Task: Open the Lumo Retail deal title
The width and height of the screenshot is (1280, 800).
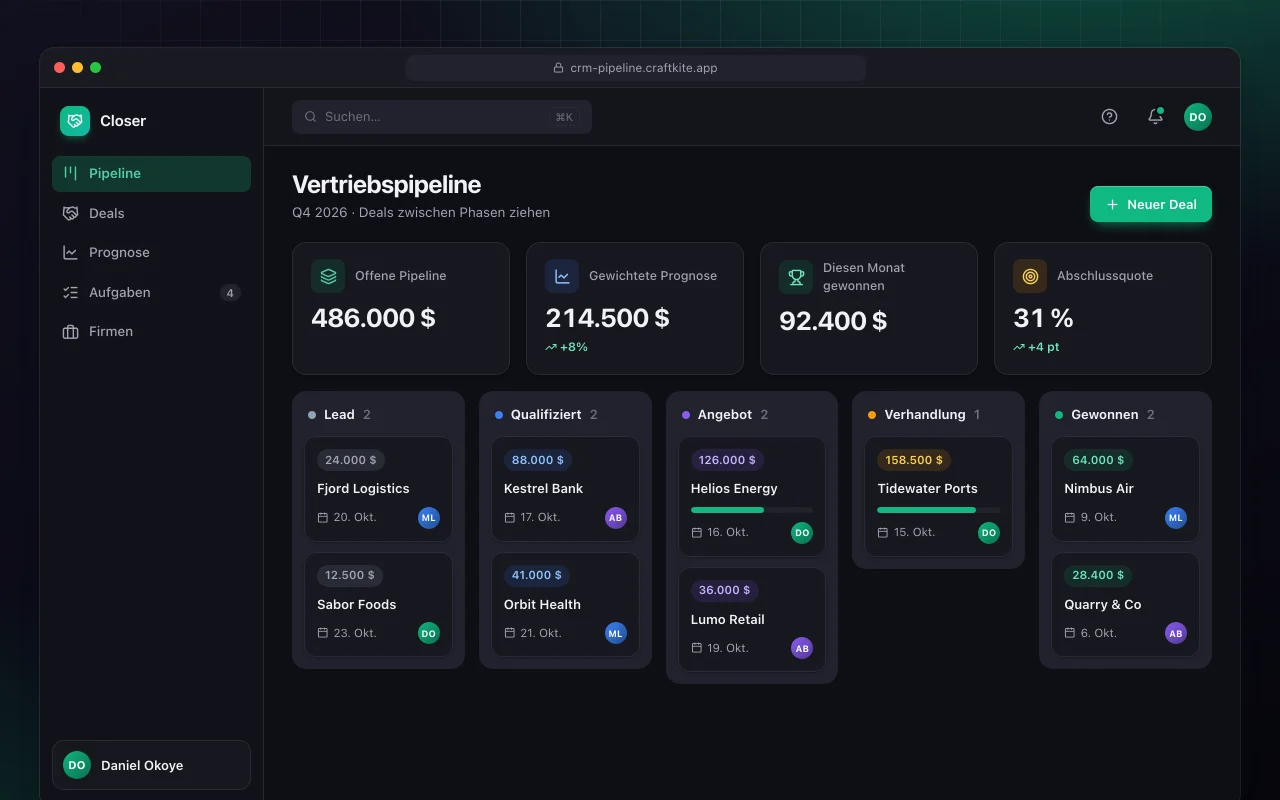Action: (x=728, y=620)
